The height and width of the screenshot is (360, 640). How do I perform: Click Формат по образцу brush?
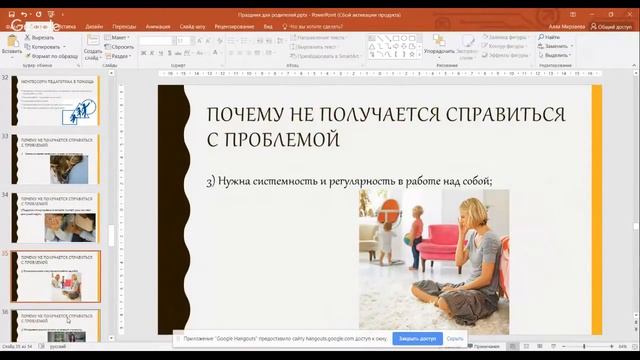(x=51, y=56)
